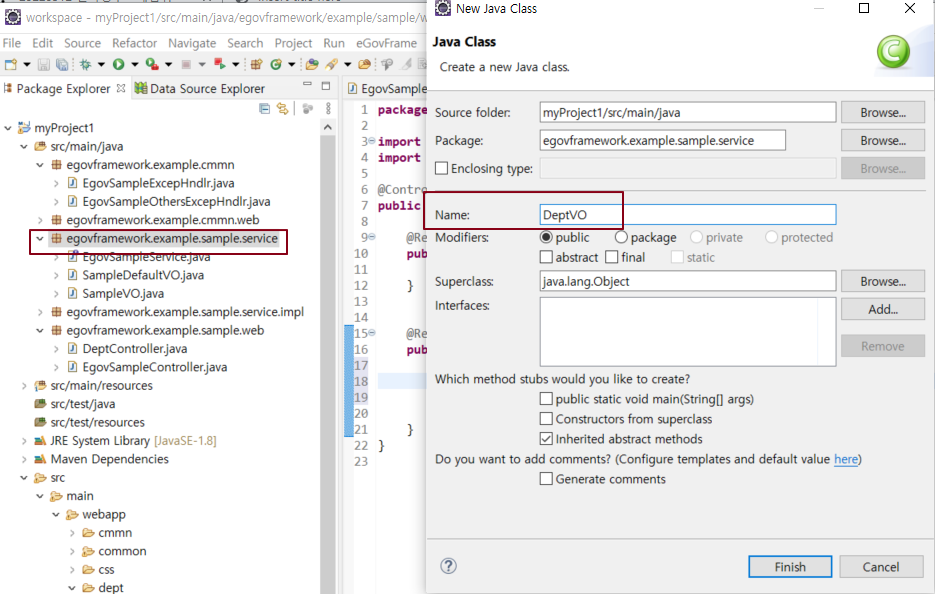This screenshot has height=594, width=935.
Task: Click New Java Package toolbar icon
Action: (256, 64)
